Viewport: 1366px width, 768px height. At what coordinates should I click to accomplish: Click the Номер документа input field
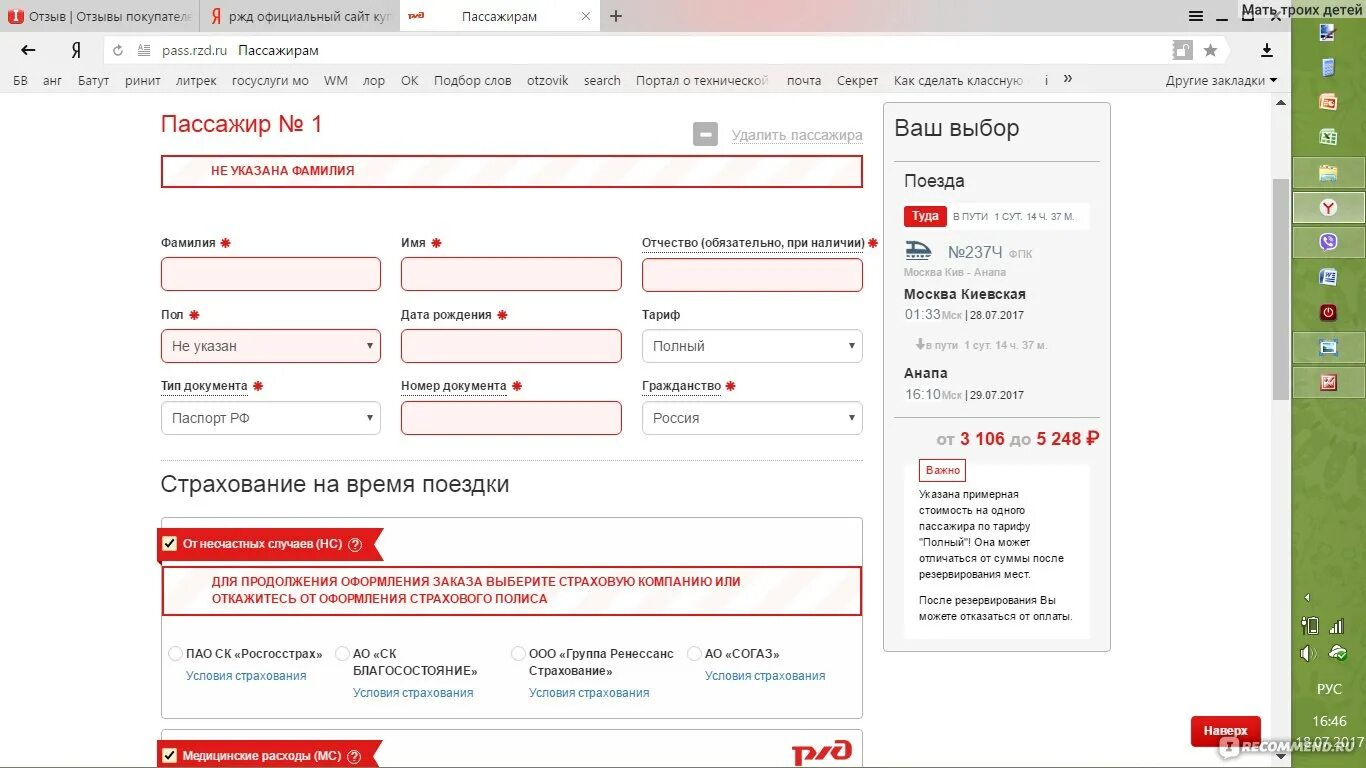(x=511, y=418)
